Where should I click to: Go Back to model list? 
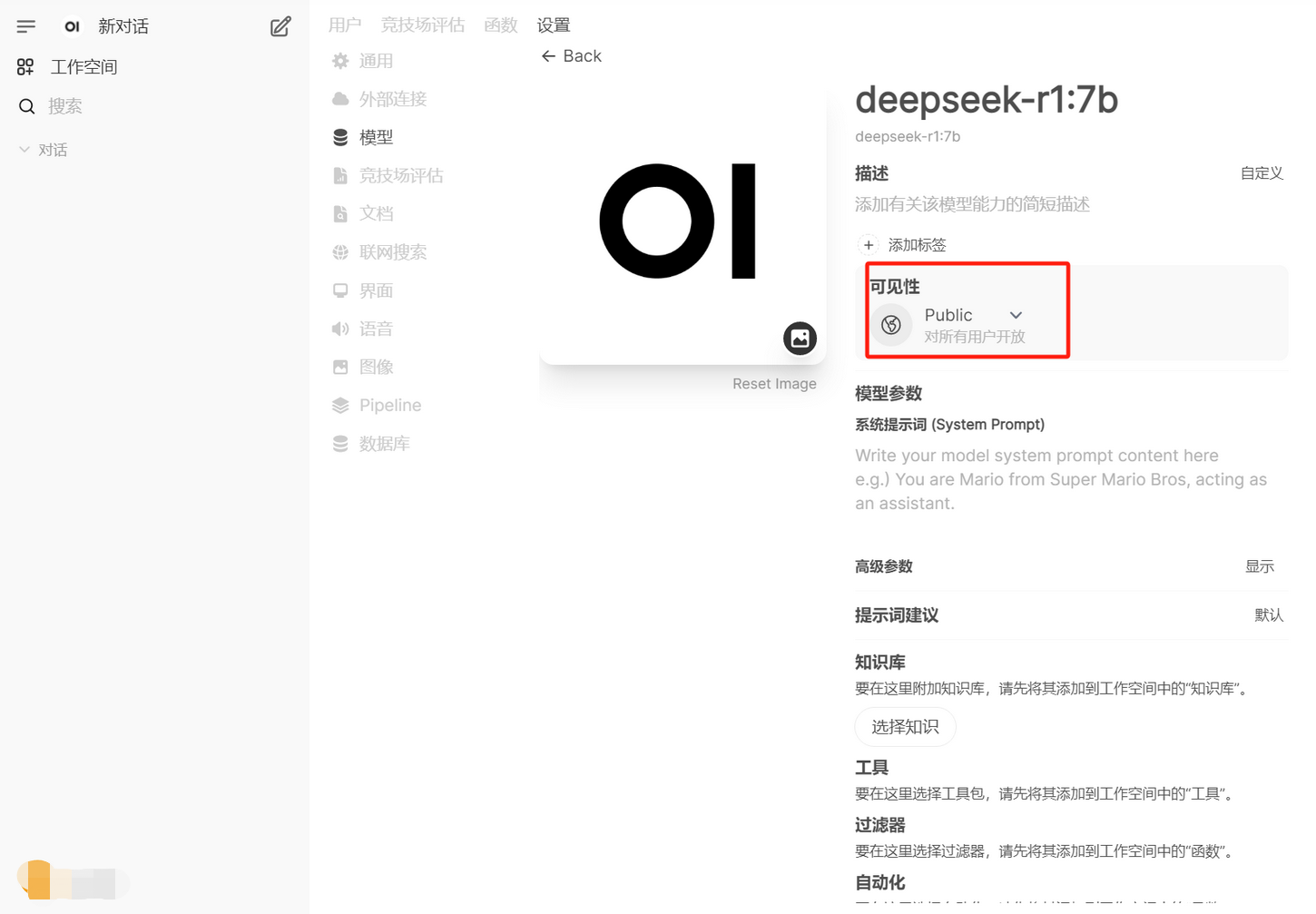point(572,56)
